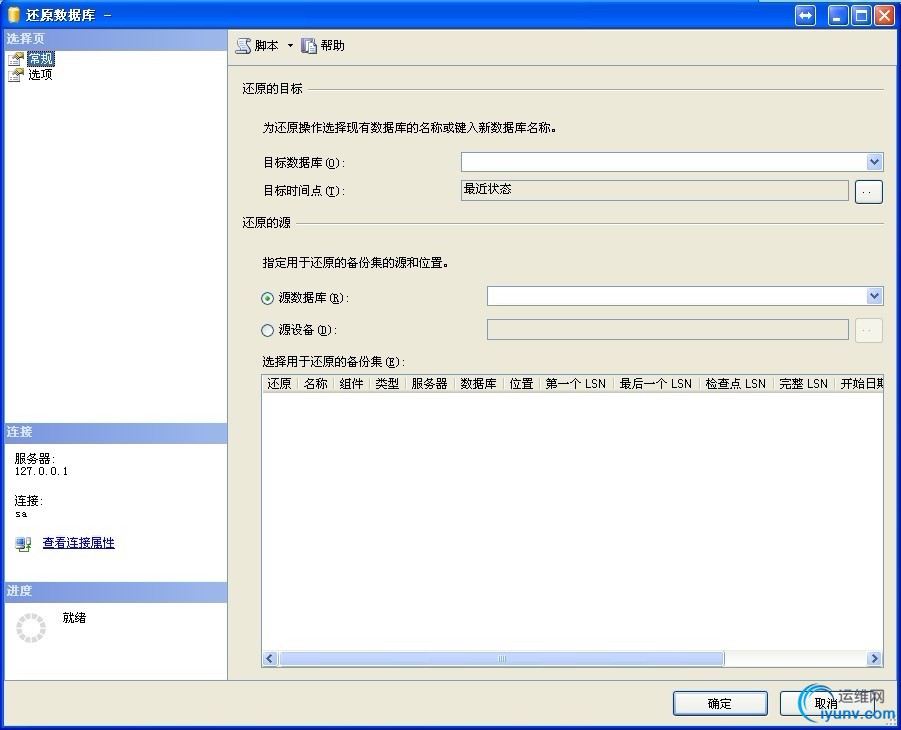This screenshot has height=730, width=901.
Task: Click the title bar double-arrow button
Action: (805, 16)
